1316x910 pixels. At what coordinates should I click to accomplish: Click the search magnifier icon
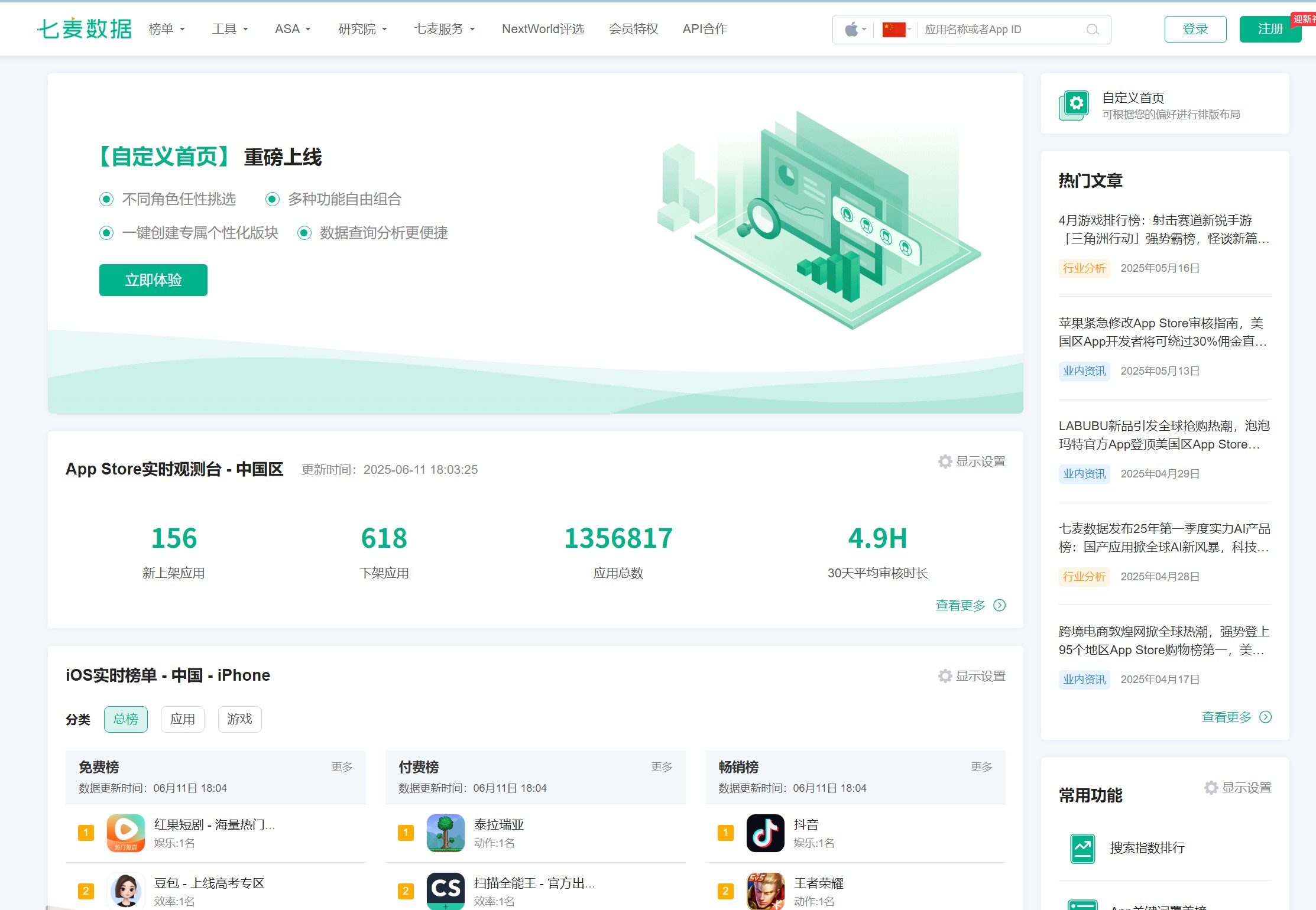pyautogui.click(x=1093, y=30)
